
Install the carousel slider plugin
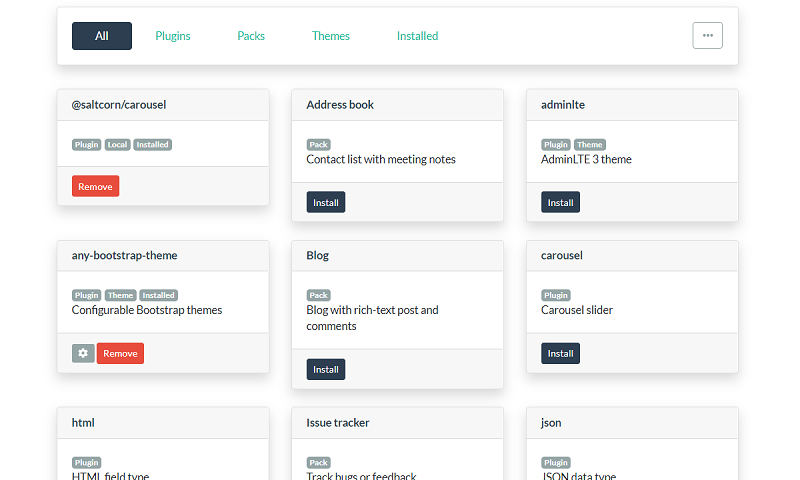pyautogui.click(x=560, y=353)
